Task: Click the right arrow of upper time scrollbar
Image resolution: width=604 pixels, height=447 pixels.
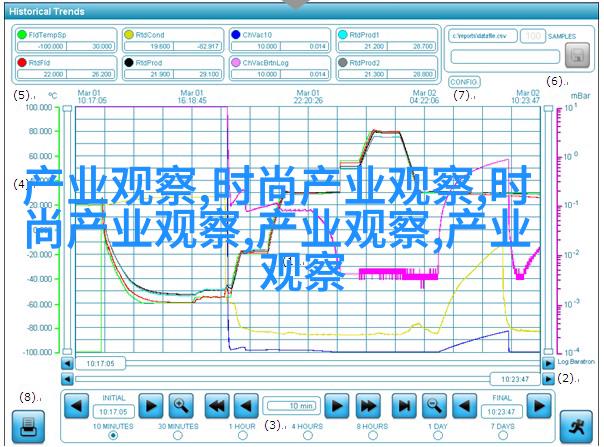Action: pyautogui.click(x=548, y=363)
